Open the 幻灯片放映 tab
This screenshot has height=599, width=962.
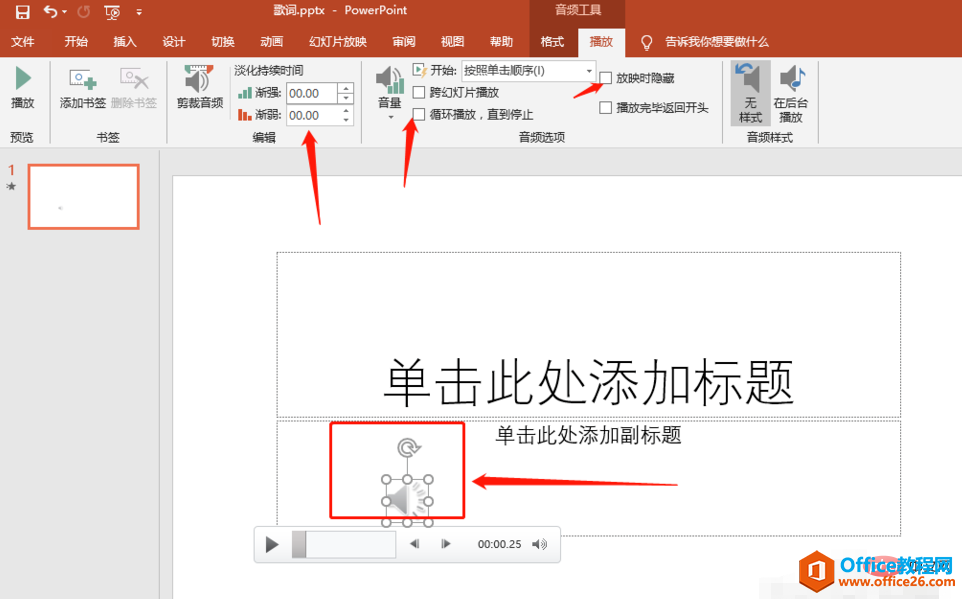click(x=337, y=42)
